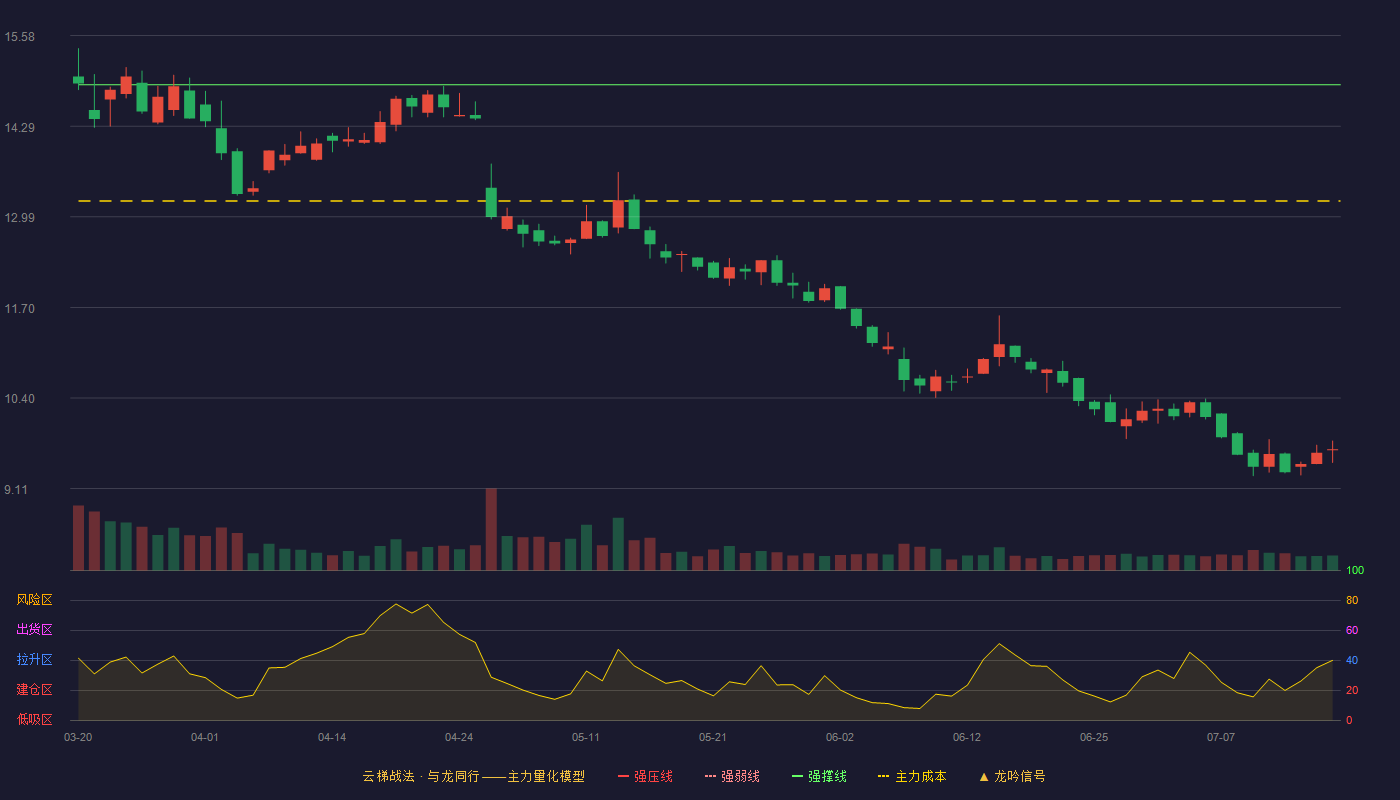
Task: Click the 04-14 date label
Action: point(332,737)
